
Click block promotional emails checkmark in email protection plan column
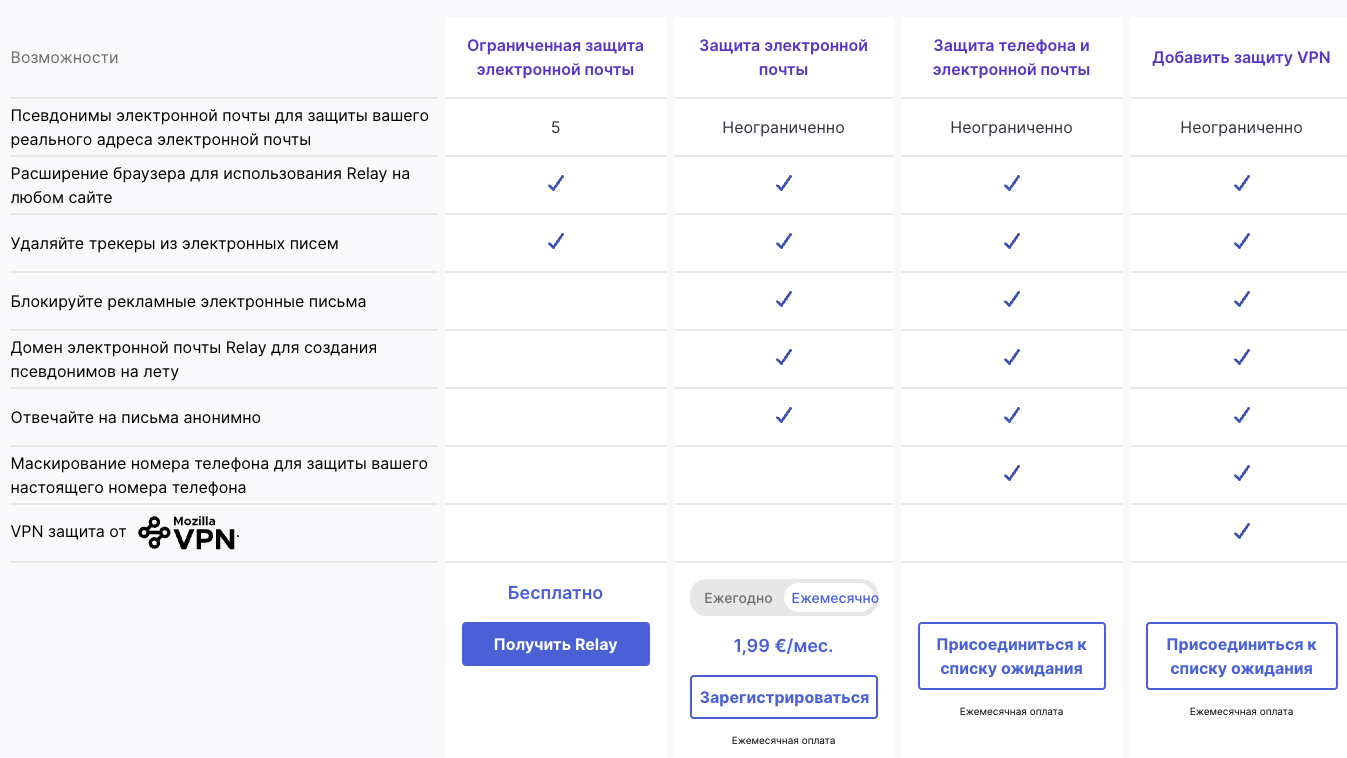783,299
